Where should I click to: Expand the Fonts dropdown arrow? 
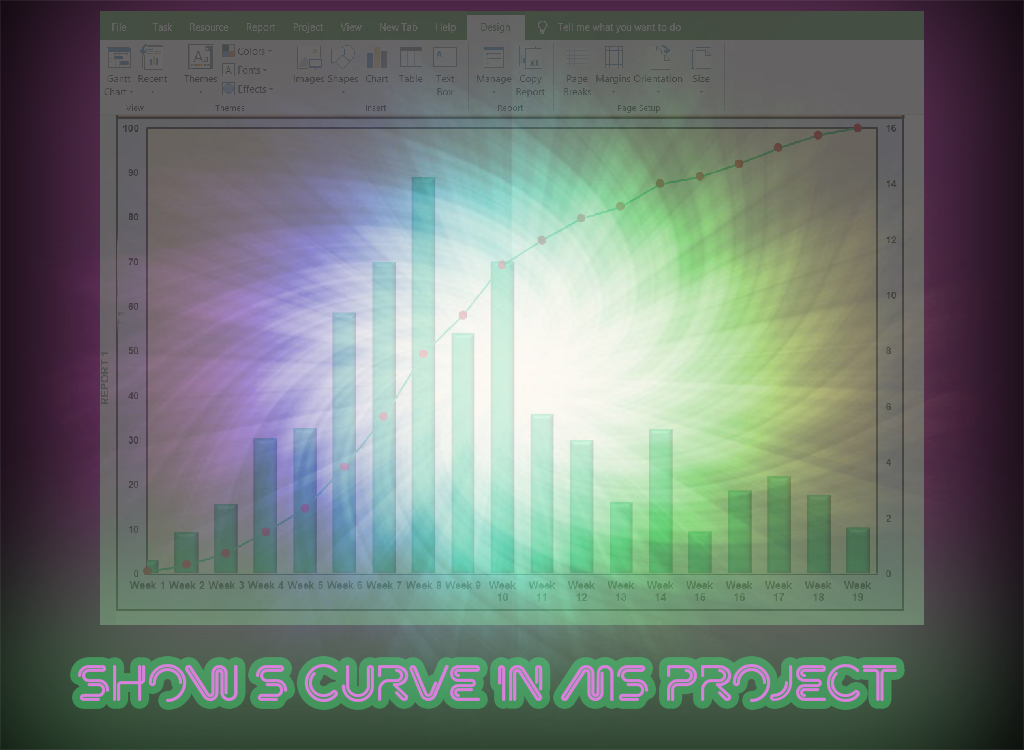(265, 70)
